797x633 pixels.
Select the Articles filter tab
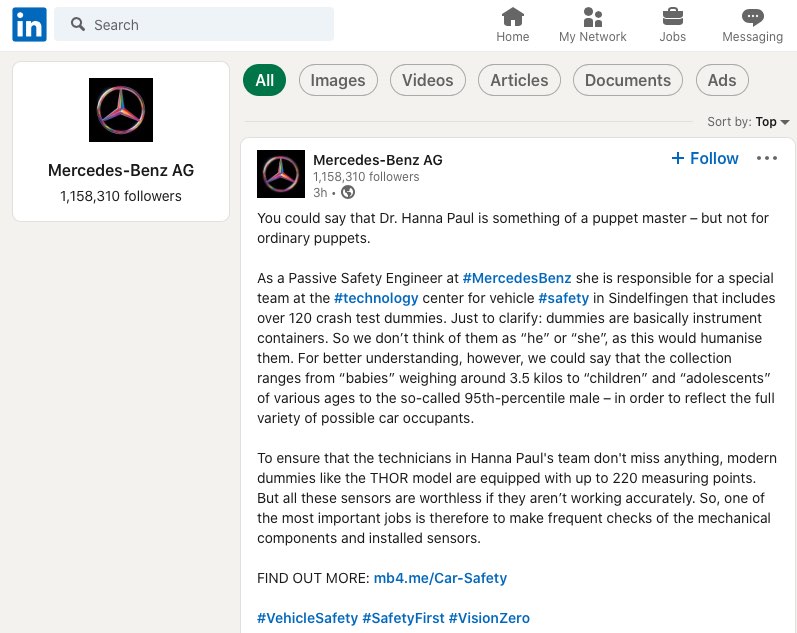coord(519,80)
